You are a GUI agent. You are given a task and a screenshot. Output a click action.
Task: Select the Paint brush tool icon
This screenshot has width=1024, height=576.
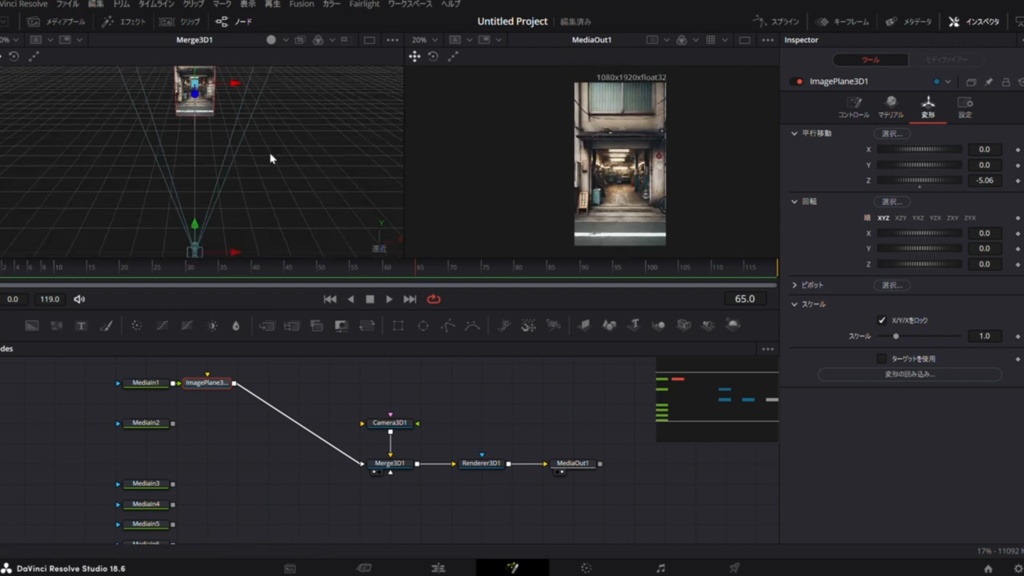tap(106, 326)
